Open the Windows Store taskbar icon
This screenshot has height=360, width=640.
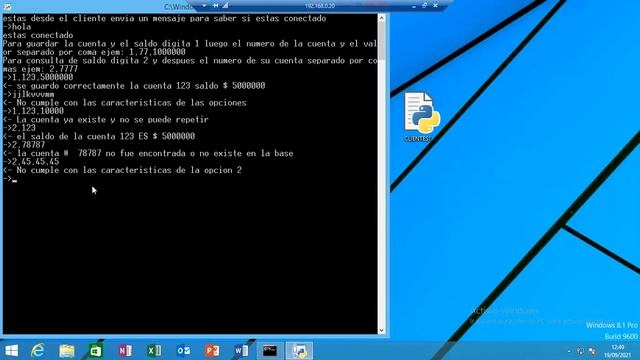(96, 351)
